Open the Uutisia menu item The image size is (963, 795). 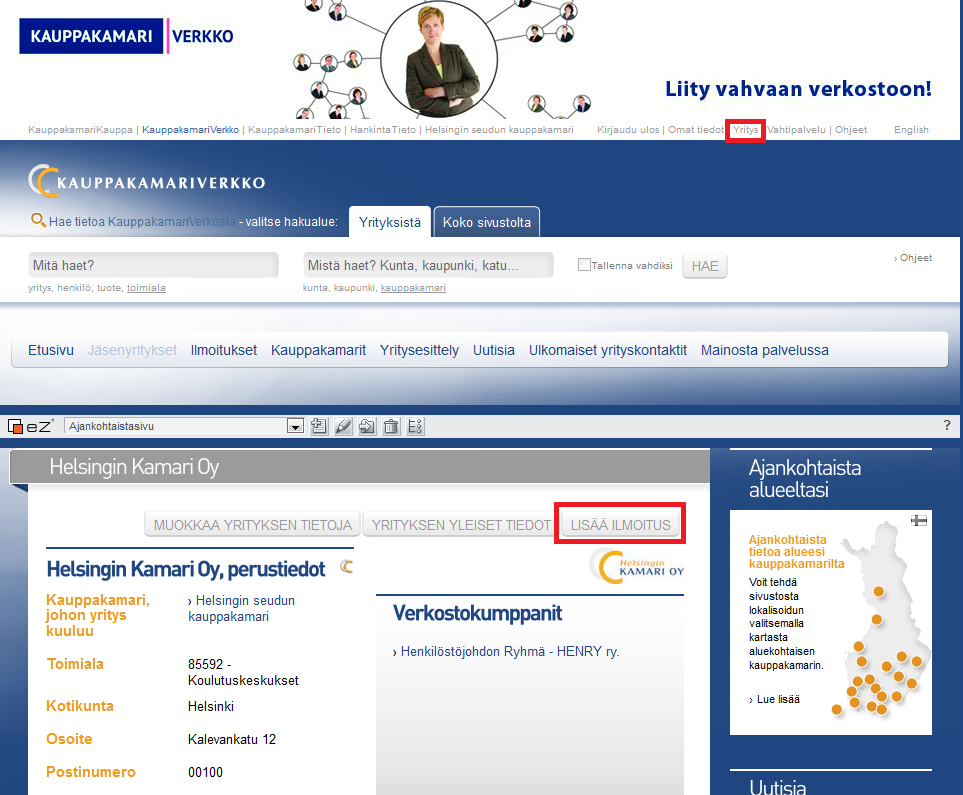tap(494, 350)
